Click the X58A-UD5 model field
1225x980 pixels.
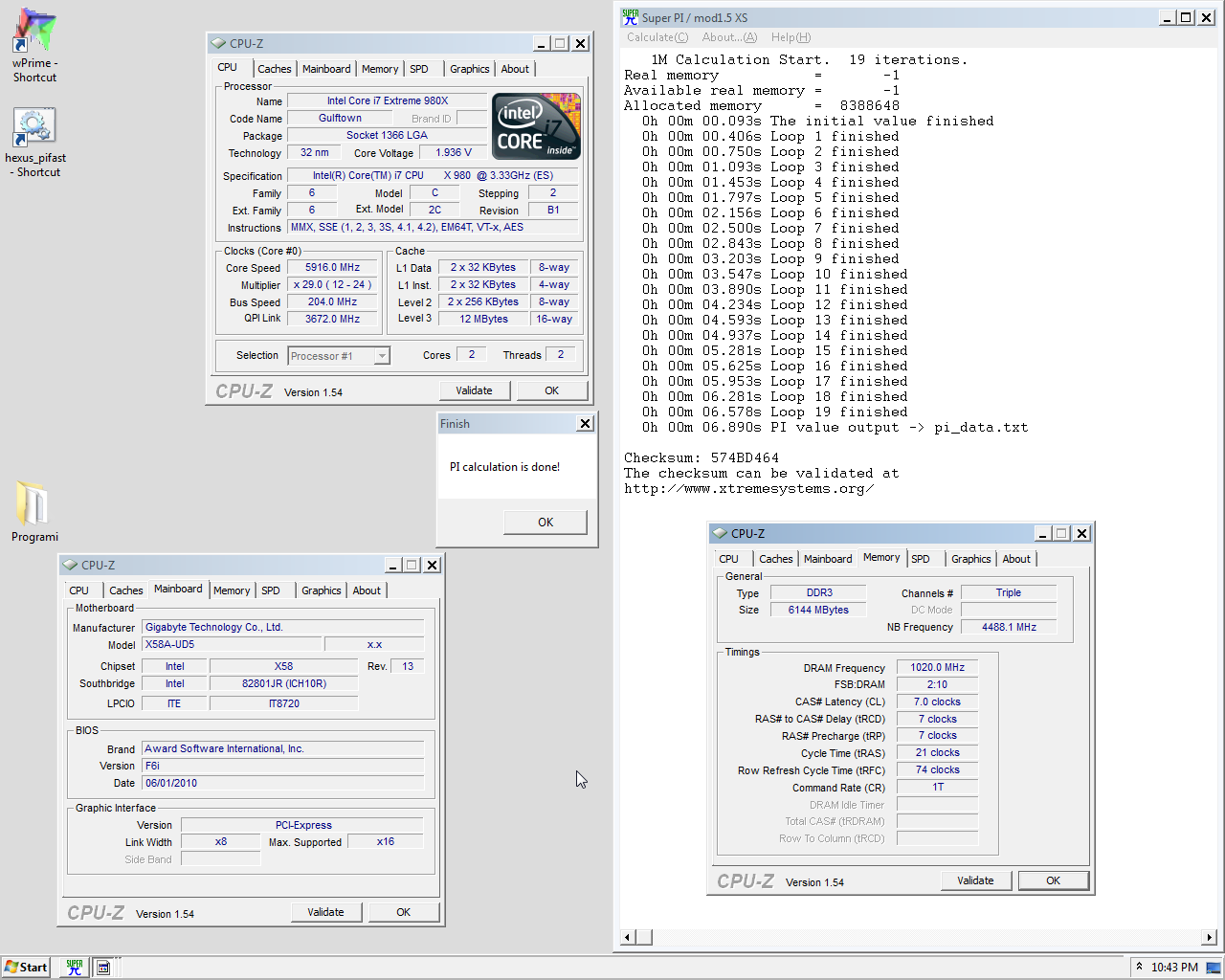231,645
